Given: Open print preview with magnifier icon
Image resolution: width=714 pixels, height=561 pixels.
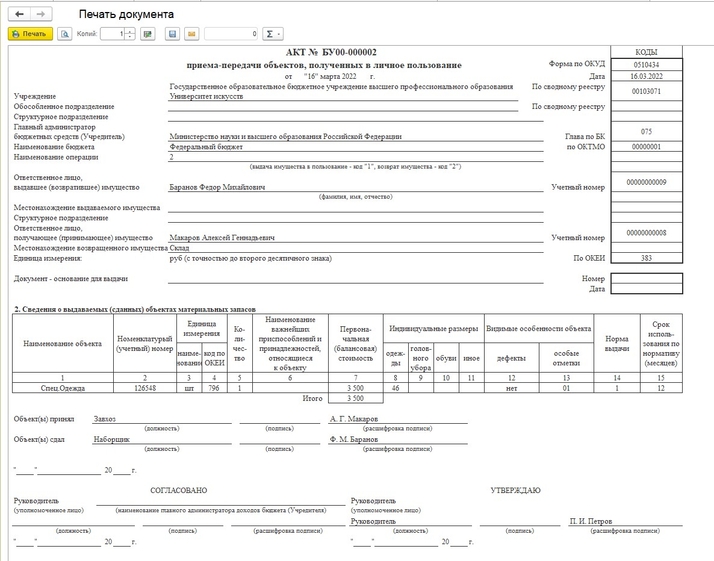Looking at the screenshot, I should (x=66, y=34).
